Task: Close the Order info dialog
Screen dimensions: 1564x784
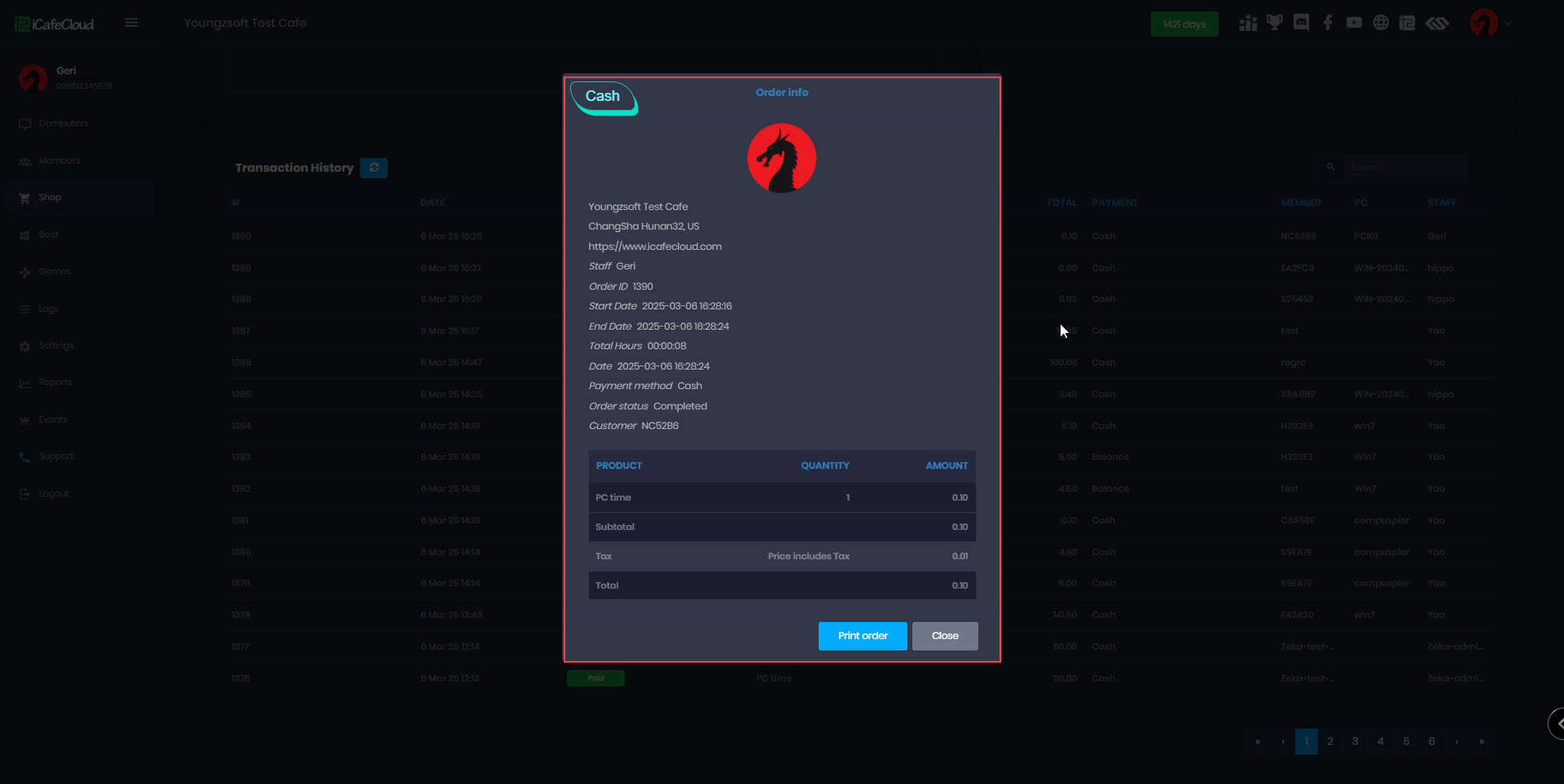Action: click(945, 636)
